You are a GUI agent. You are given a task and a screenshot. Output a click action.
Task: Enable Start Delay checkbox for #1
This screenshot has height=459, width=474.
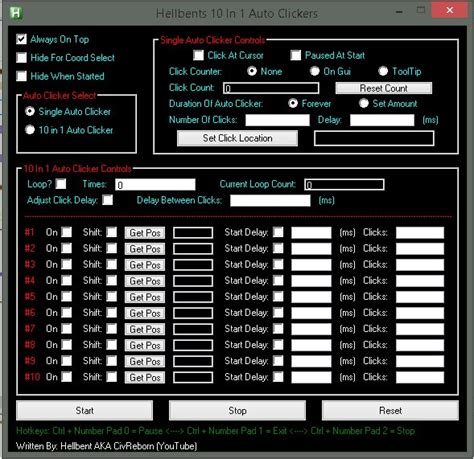278,232
